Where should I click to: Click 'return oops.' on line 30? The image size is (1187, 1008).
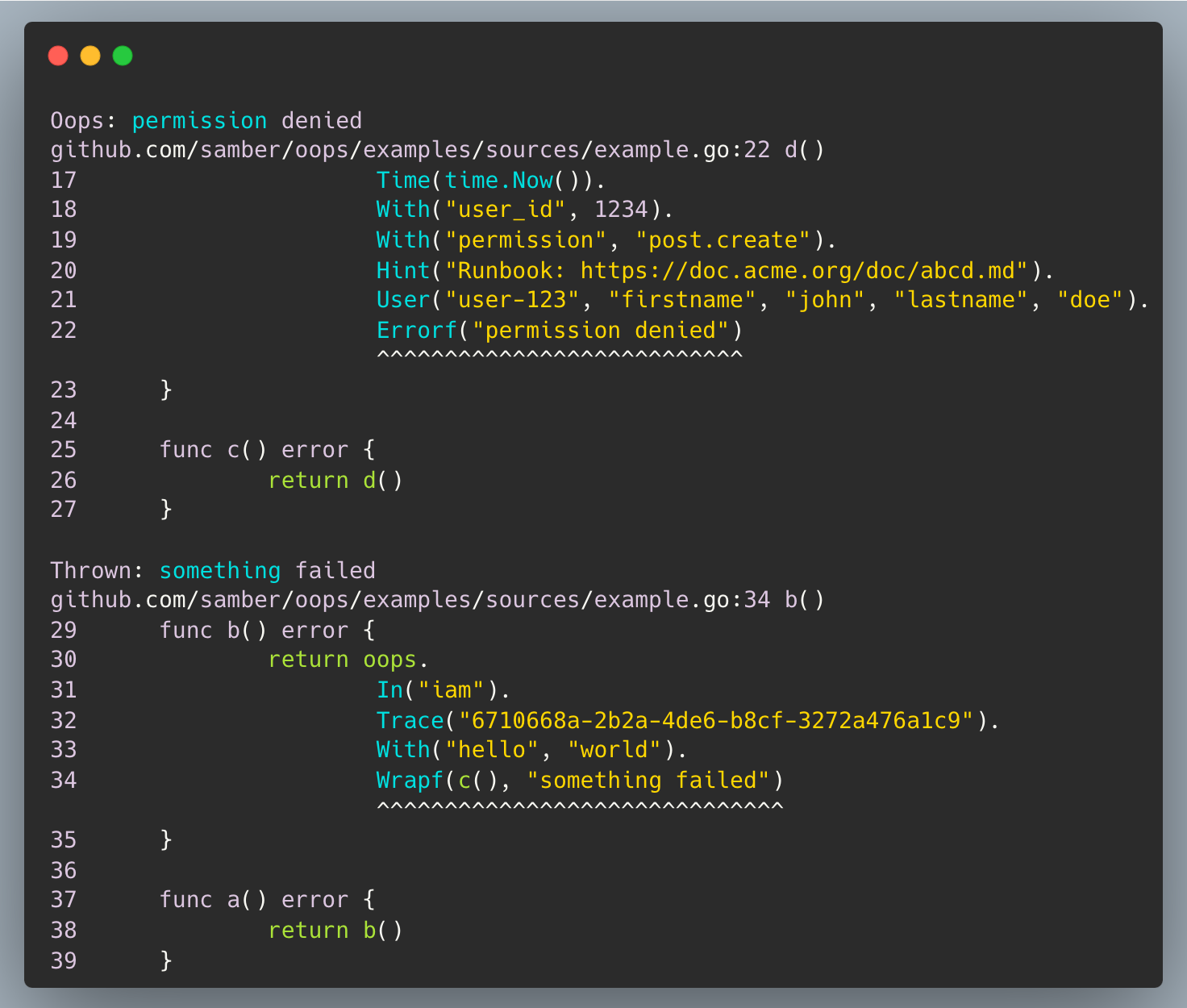point(348,660)
